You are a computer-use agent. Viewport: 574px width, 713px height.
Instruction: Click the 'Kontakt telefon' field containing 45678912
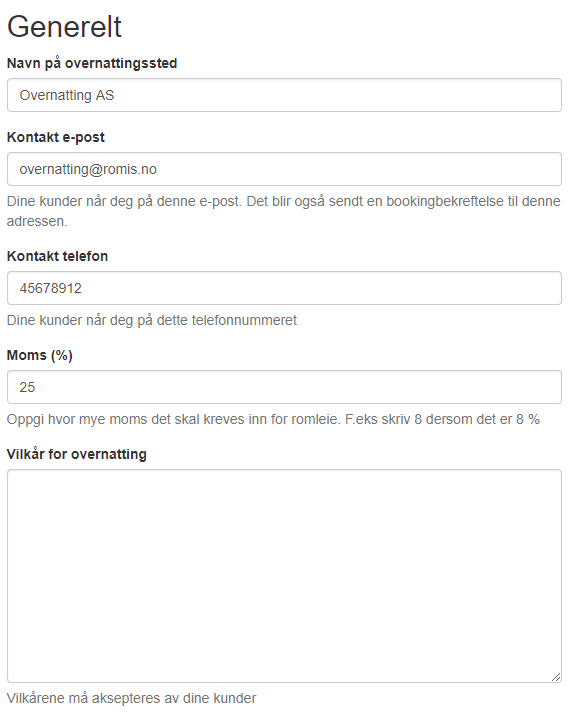coord(284,288)
